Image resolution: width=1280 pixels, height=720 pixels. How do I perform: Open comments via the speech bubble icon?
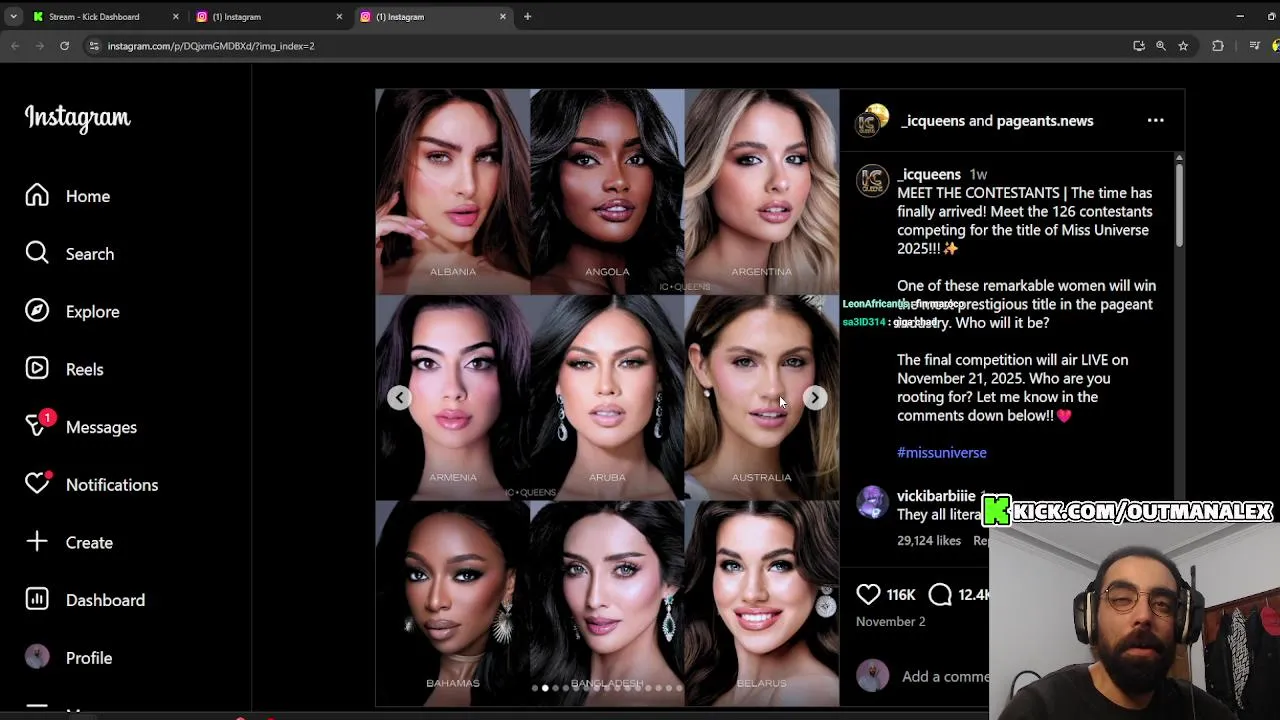[x=940, y=594]
